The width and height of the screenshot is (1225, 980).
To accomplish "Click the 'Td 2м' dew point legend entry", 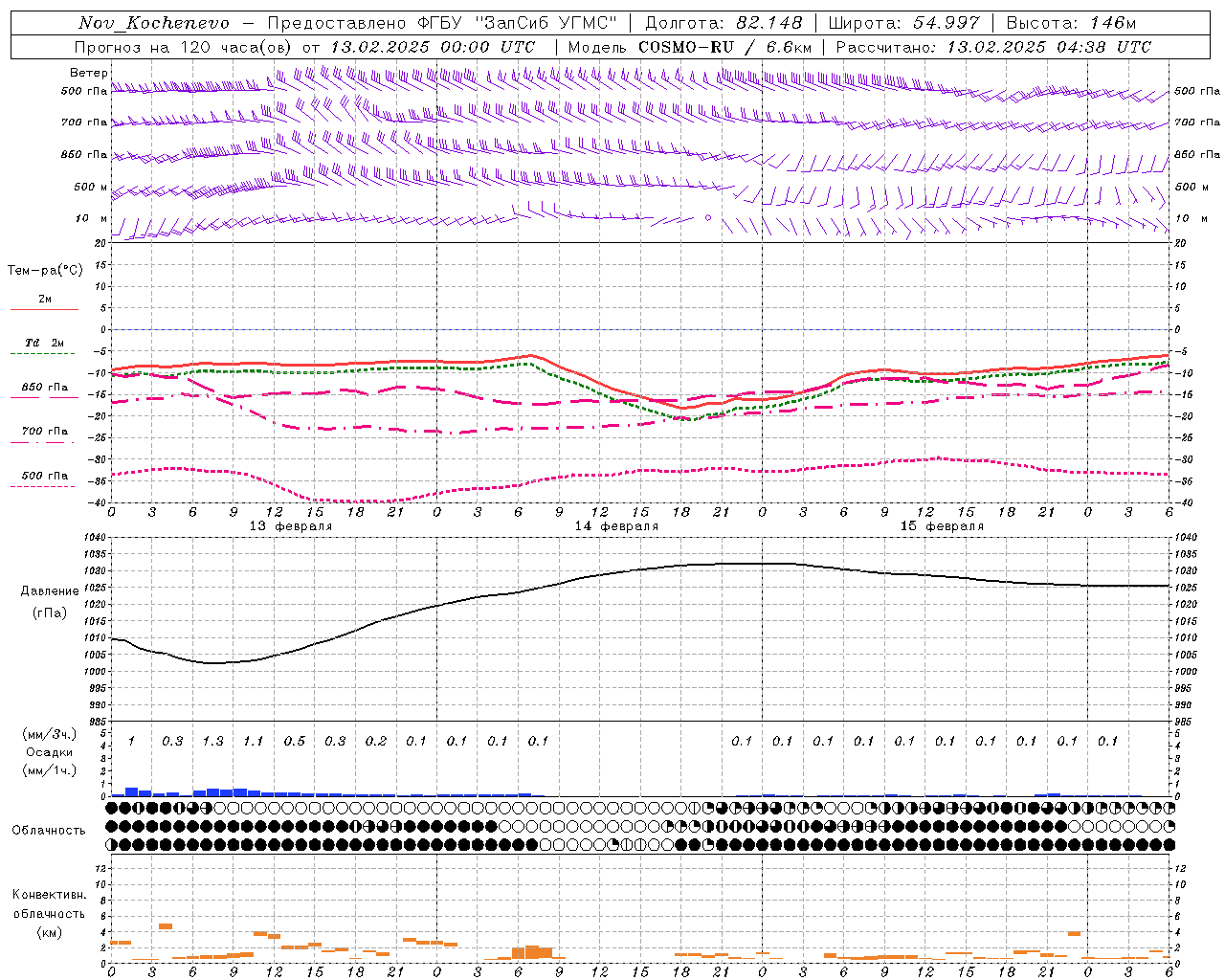I will [44, 343].
